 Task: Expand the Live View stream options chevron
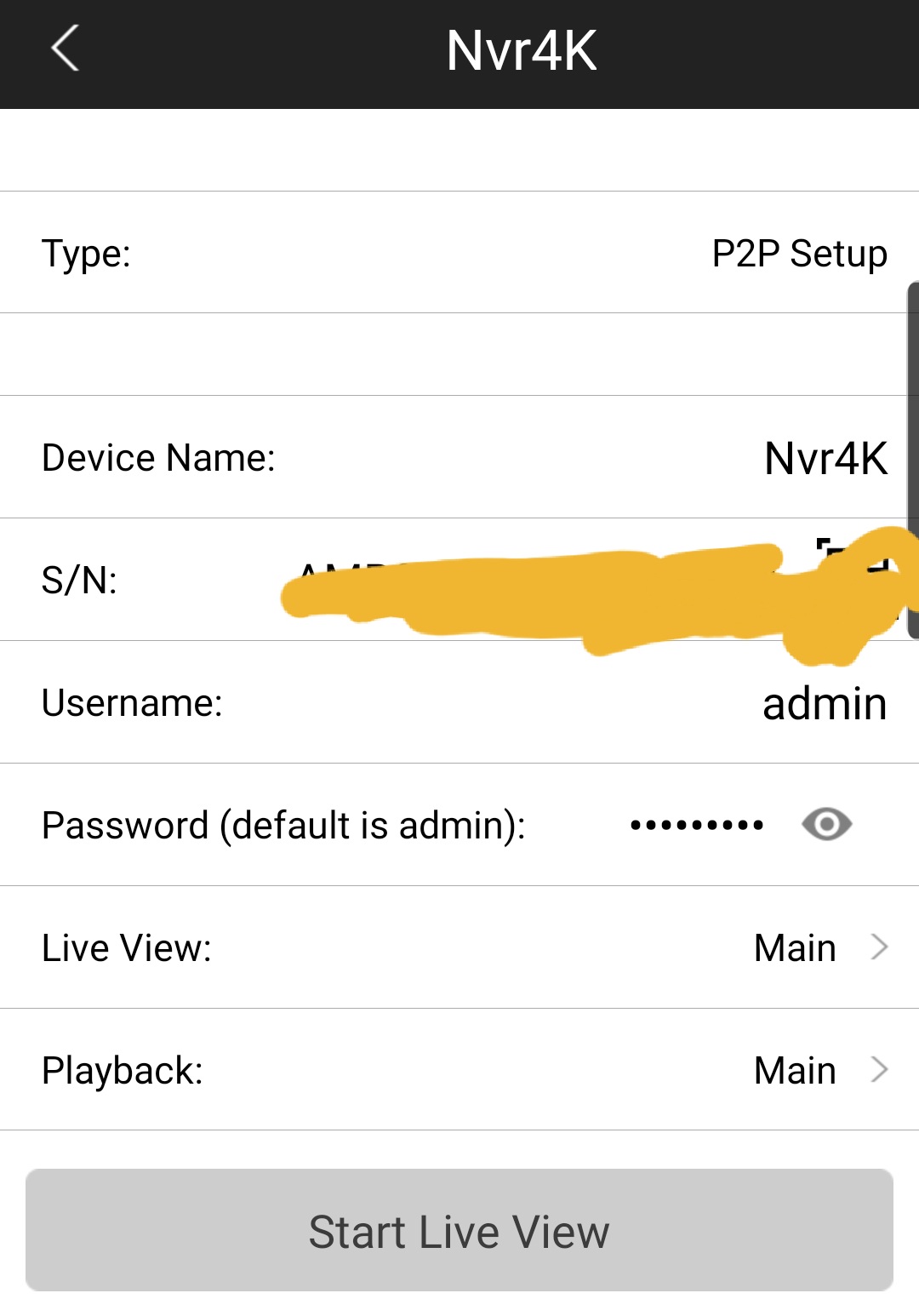pos(880,947)
